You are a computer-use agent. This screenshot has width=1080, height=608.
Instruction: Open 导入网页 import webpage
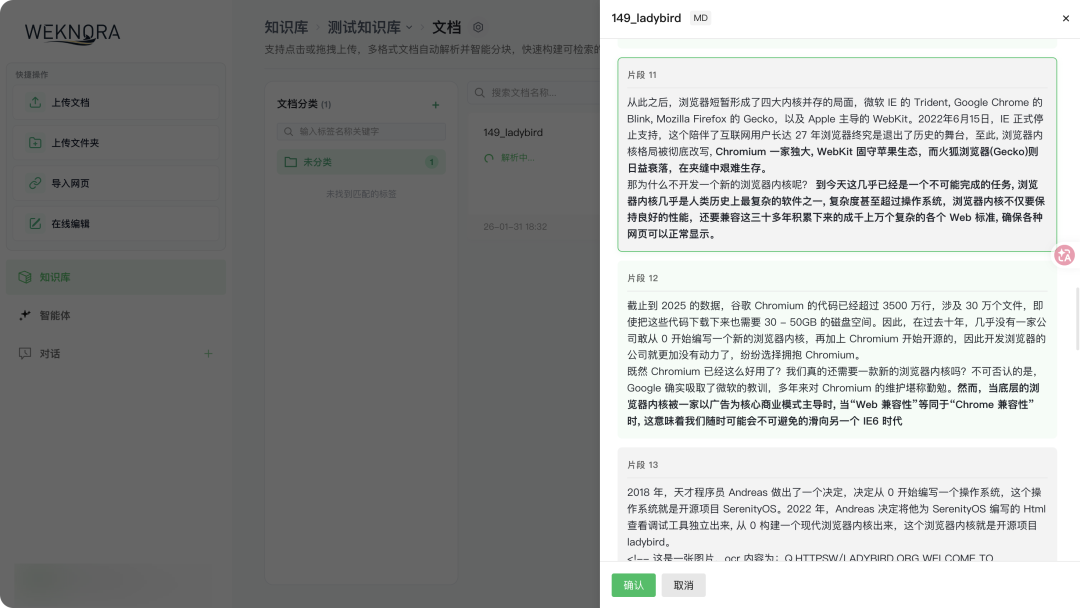click(x=116, y=183)
